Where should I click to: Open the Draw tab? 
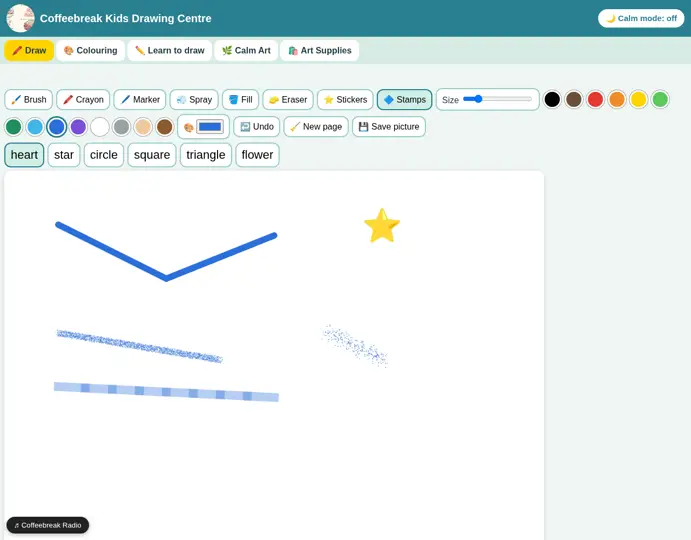(x=29, y=51)
